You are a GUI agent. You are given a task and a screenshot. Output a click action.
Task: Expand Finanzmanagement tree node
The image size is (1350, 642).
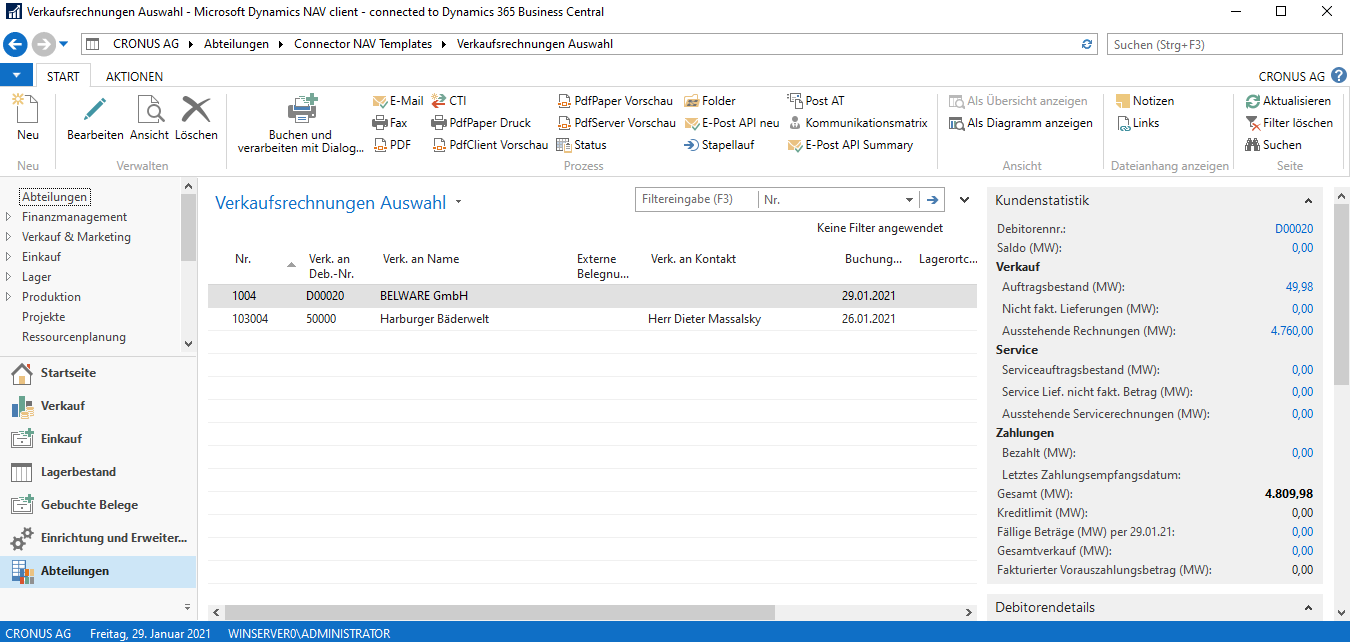pos(10,217)
